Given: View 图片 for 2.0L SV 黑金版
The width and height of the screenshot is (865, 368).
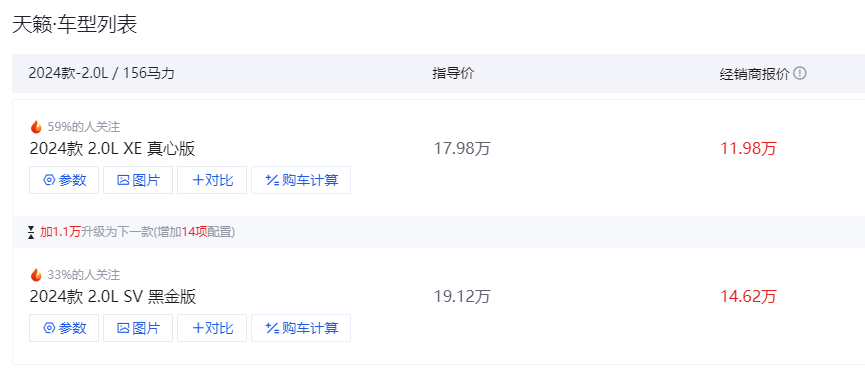Looking at the screenshot, I should pos(138,328).
